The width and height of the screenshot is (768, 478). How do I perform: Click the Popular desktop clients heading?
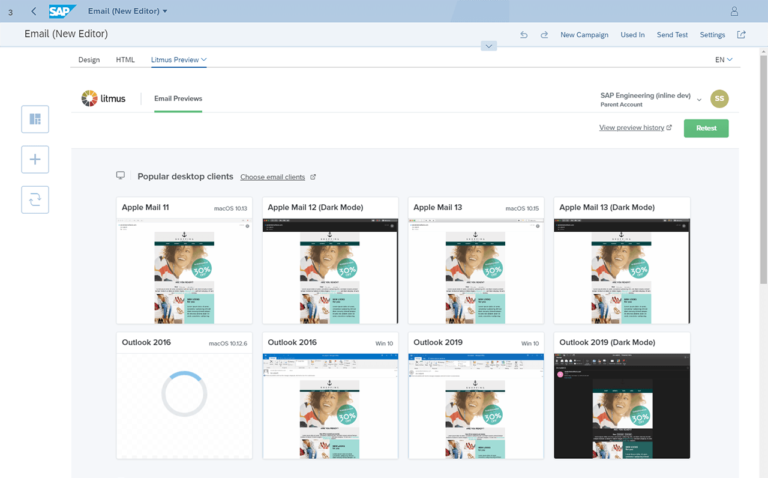pyautogui.click(x=185, y=176)
